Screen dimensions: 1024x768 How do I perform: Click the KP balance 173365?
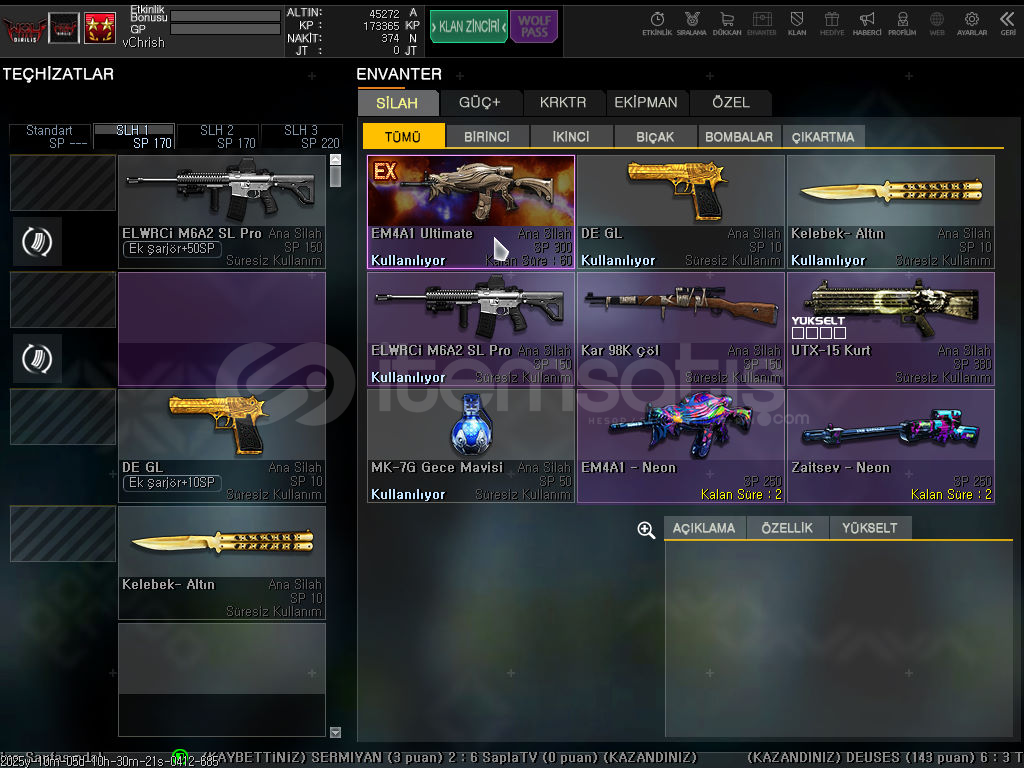click(381, 25)
